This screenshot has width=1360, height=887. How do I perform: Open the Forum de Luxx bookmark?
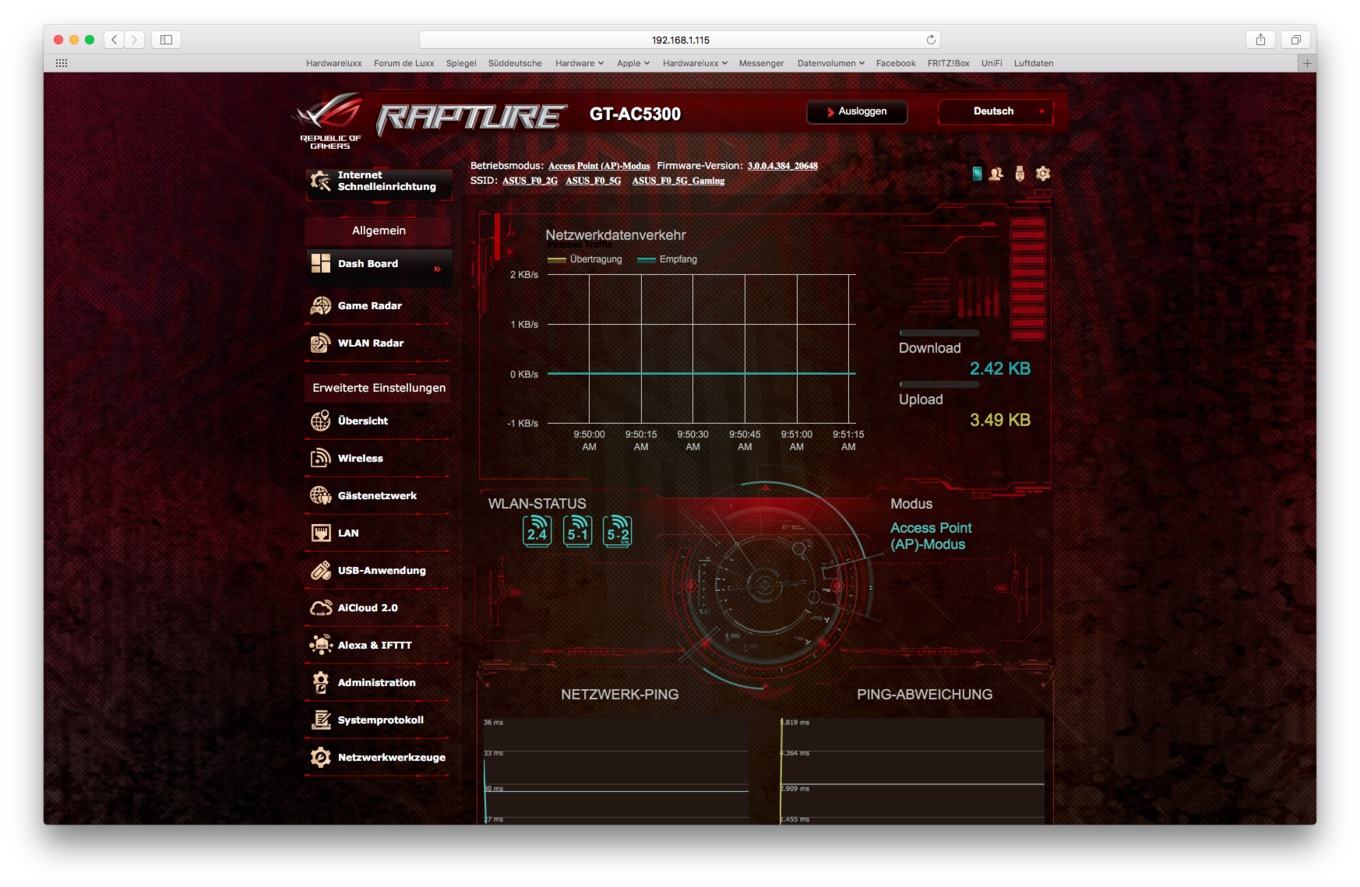[404, 63]
